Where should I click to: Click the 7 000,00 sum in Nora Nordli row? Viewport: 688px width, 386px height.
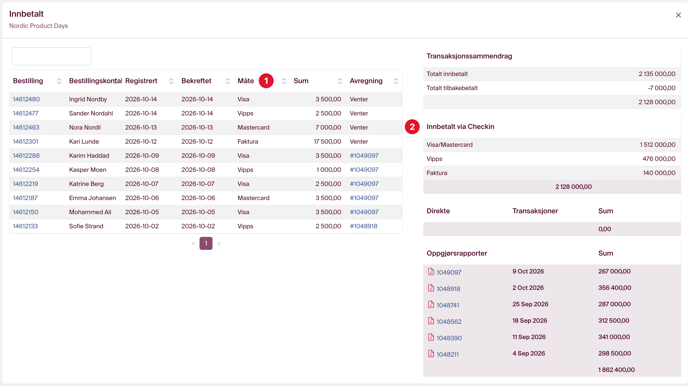328,127
